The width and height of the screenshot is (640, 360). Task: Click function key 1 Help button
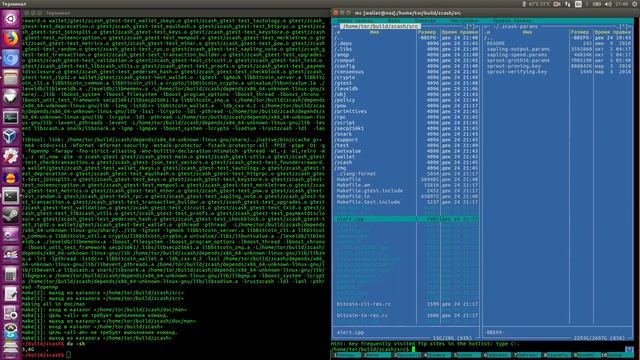tap(347, 356)
